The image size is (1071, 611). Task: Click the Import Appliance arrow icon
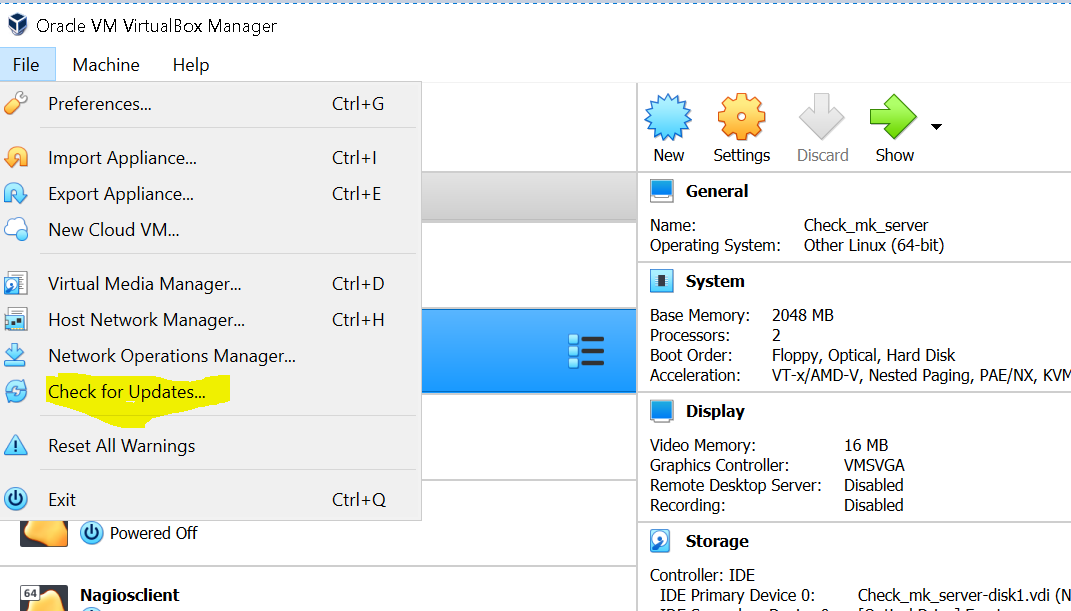[17, 158]
